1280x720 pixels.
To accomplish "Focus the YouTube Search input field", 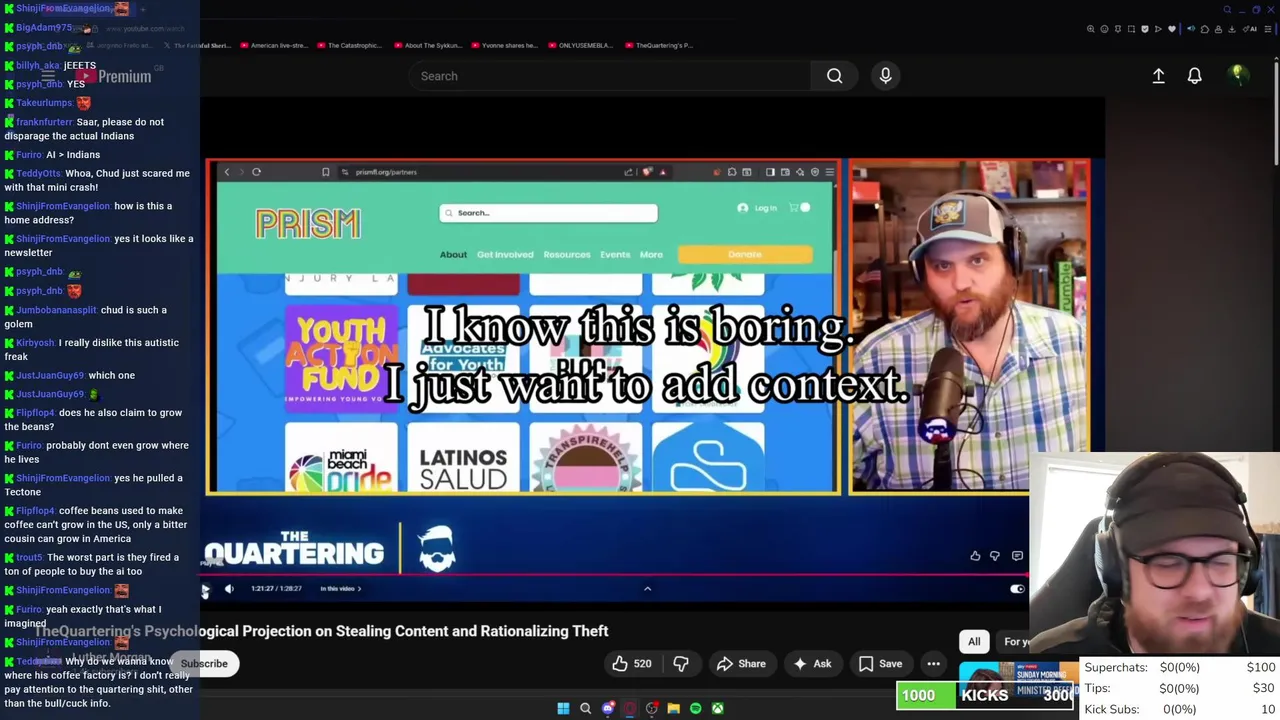I will [x=610, y=76].
